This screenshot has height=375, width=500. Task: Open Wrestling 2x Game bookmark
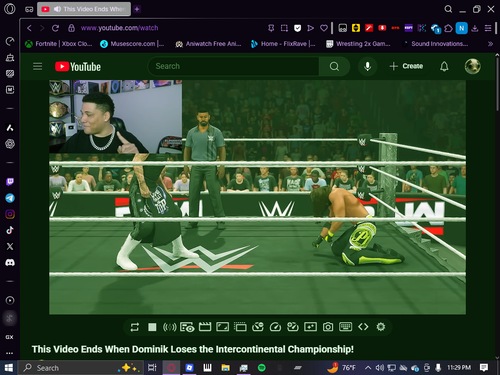coord(358,44)
